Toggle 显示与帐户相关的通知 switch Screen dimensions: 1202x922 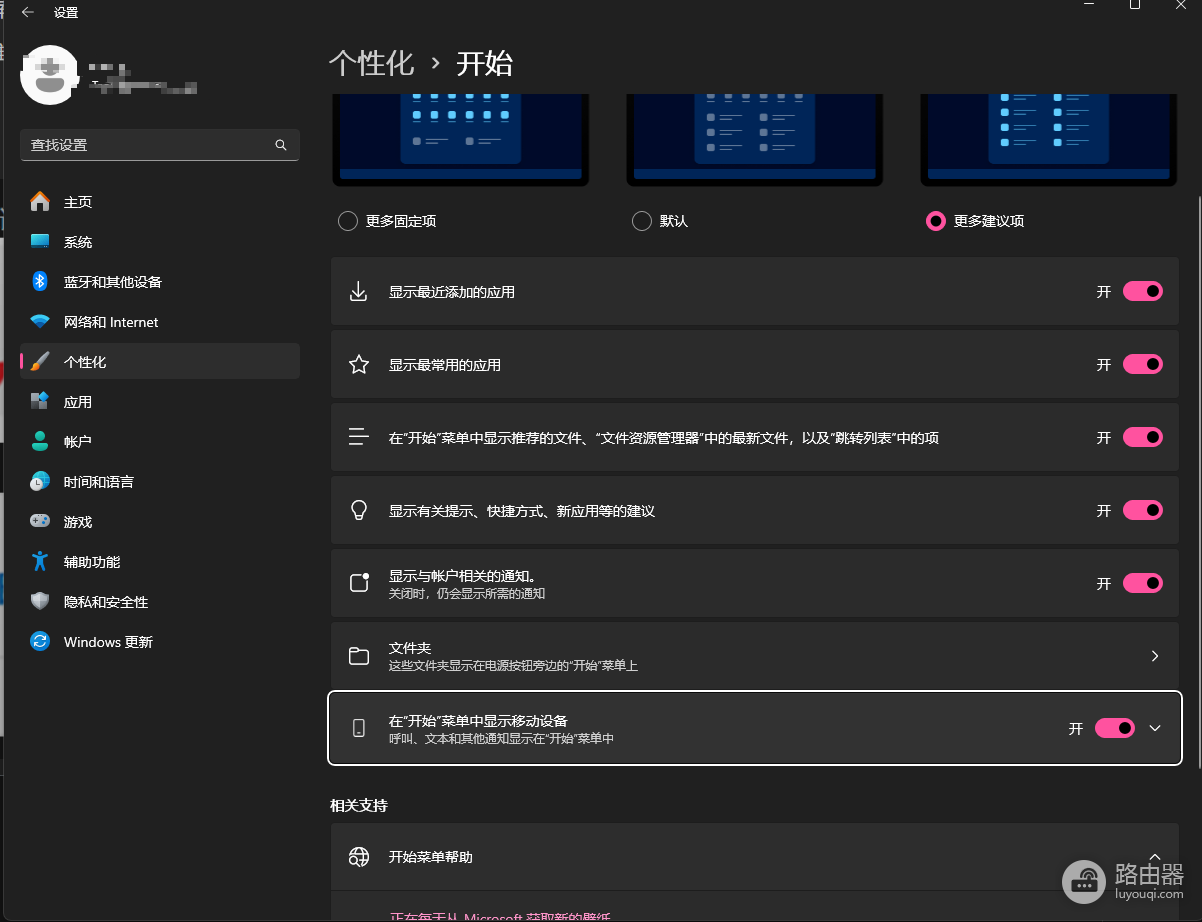(x=1142, y=583)
